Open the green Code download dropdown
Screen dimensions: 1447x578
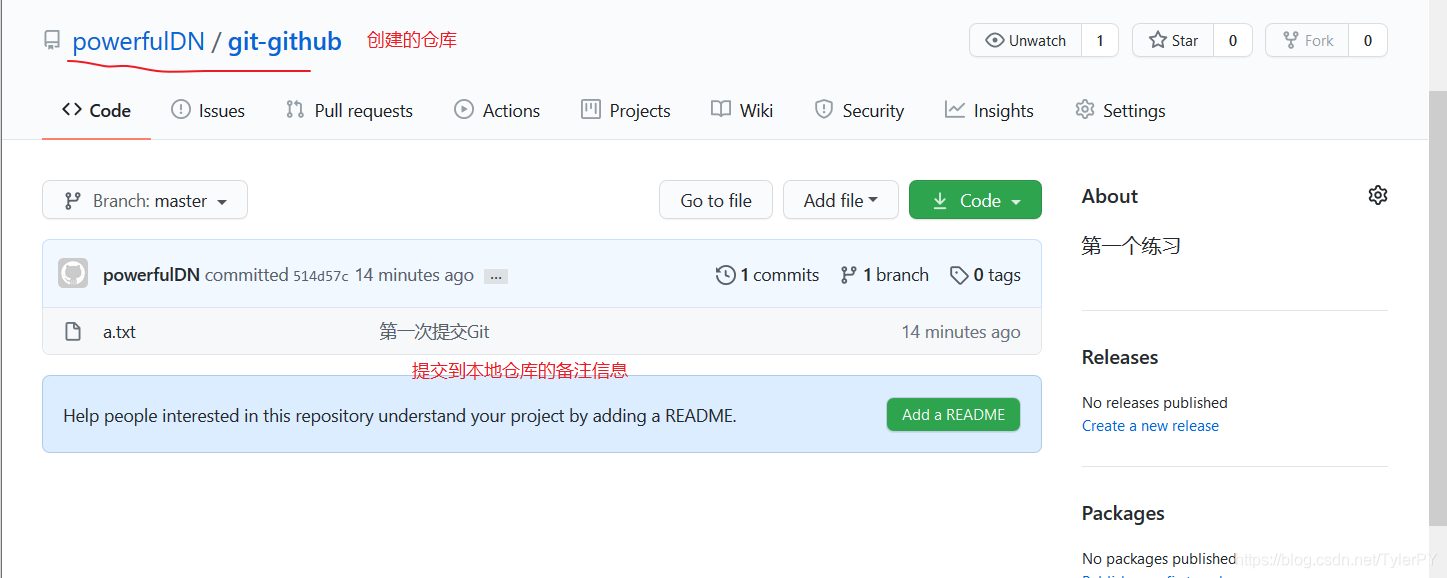pos(975,200)
